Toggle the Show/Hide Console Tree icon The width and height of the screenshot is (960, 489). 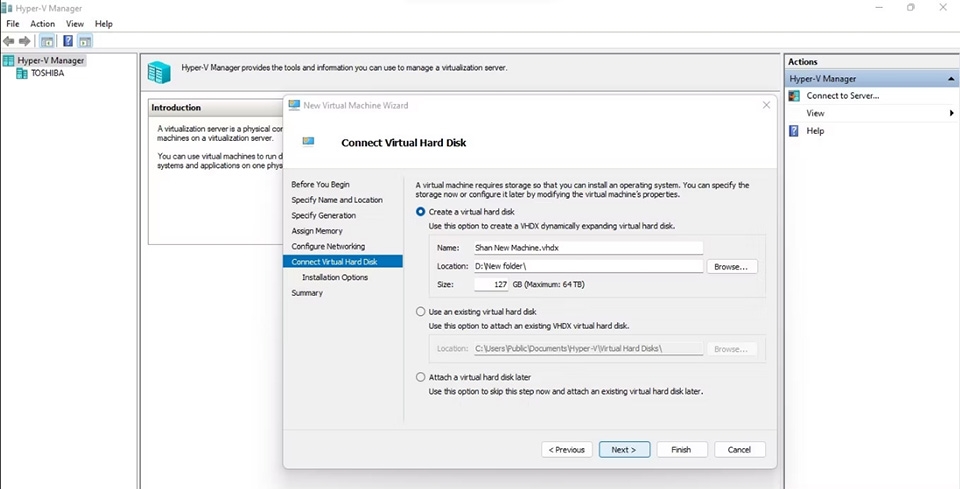pos(47,41)
